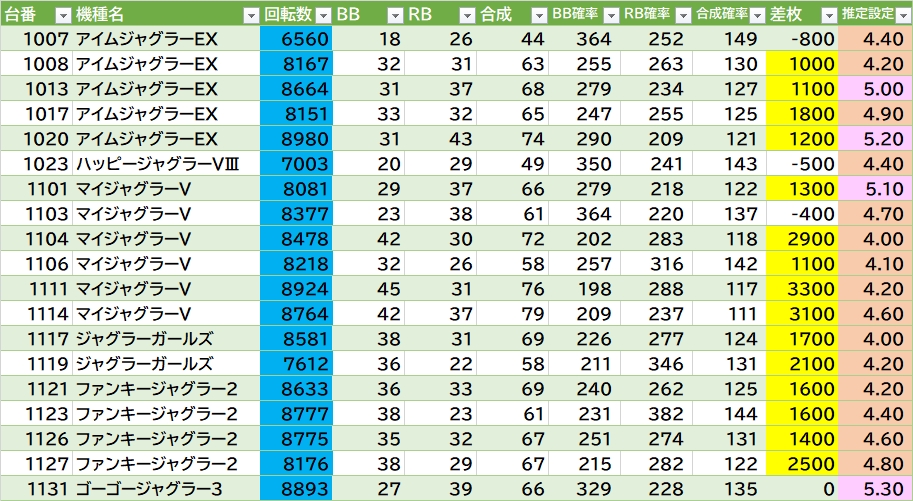Open the RB確率 column filter dropdown
Screen dimensions: 913x501
coord(684,16)
